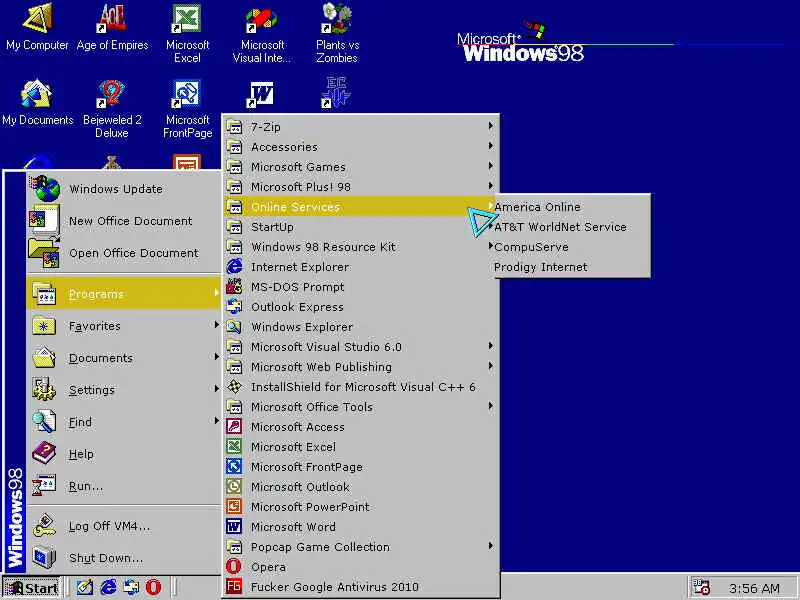Launch Microsoft FrontPage from Programs menu
Image resolution: width=800 pixels, height=600 pixels.
click(x=360, y=466)
